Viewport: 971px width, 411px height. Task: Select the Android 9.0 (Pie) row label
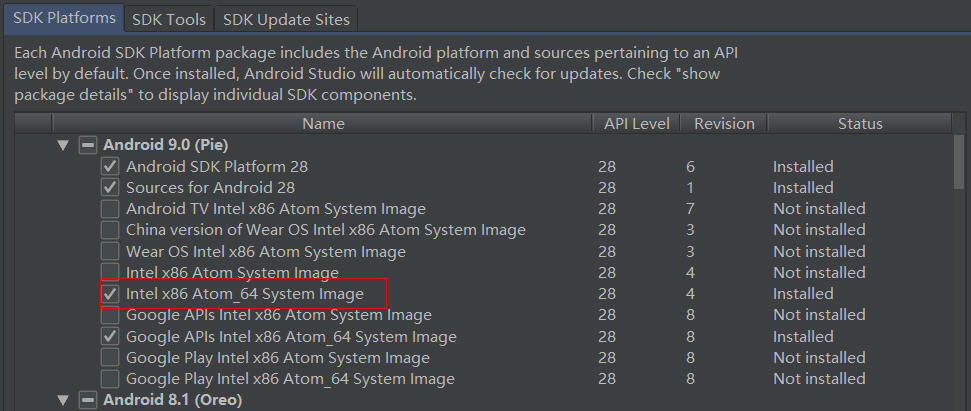(166, 145)
